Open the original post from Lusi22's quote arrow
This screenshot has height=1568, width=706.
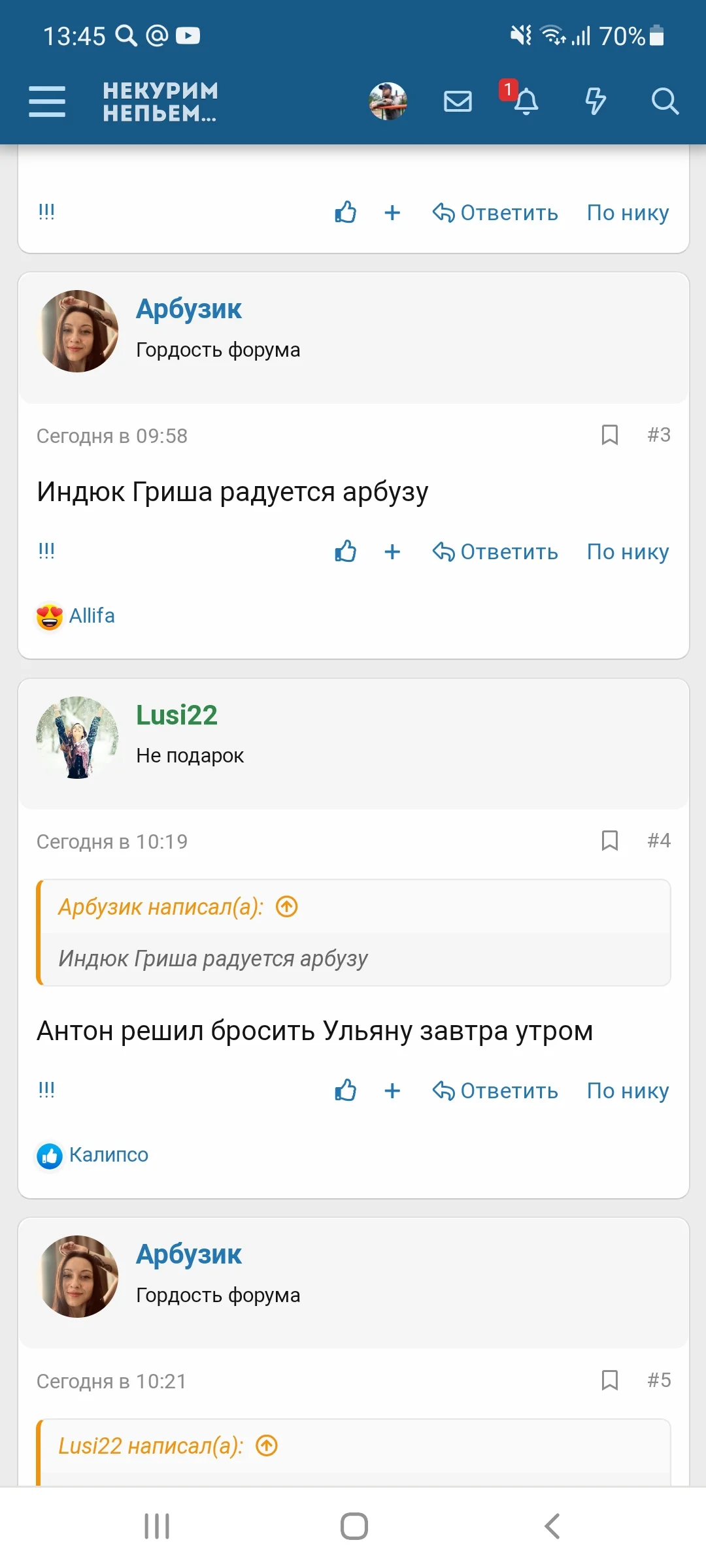click(x=266, y=1446)
